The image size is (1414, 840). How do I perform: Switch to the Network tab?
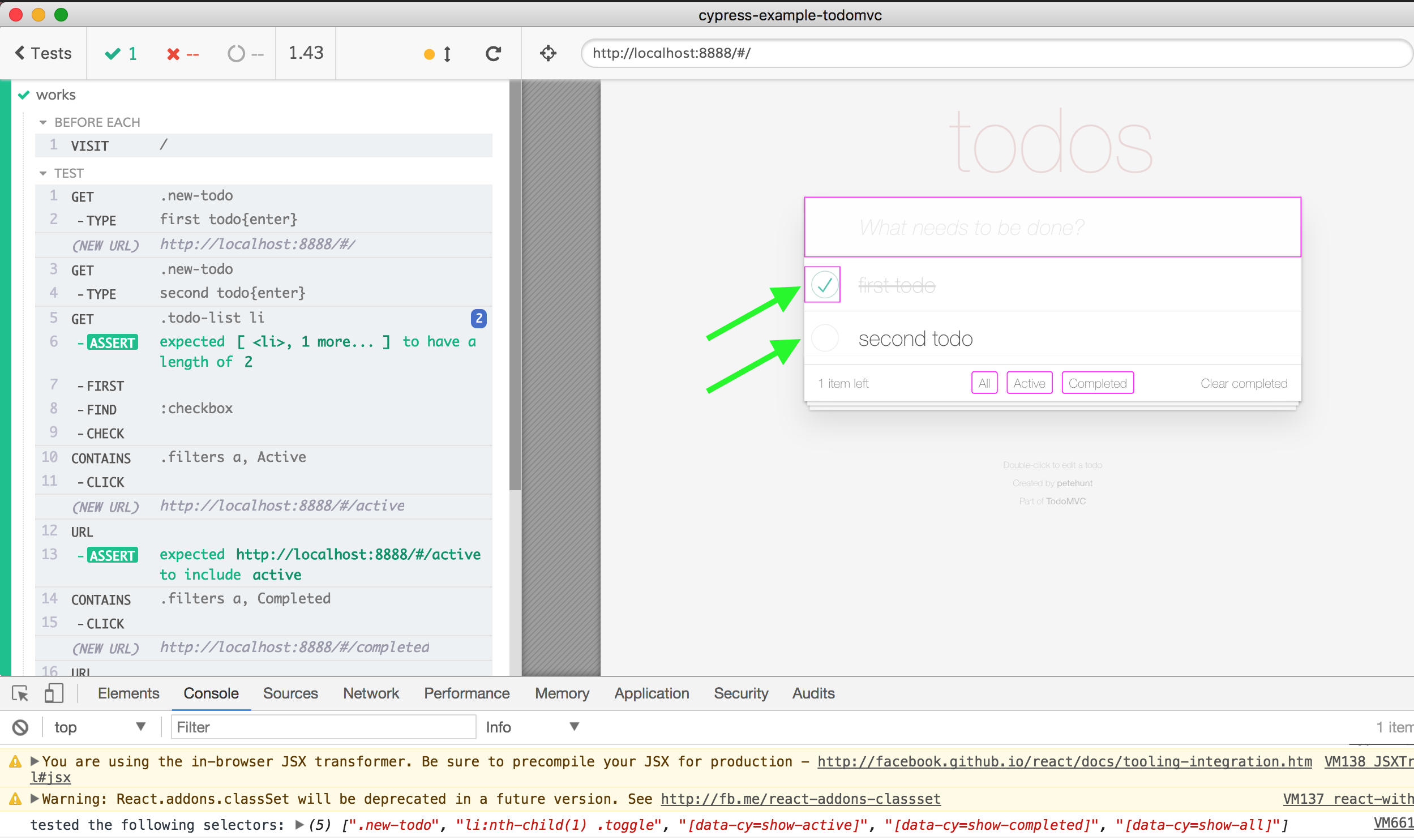(371, 693)
